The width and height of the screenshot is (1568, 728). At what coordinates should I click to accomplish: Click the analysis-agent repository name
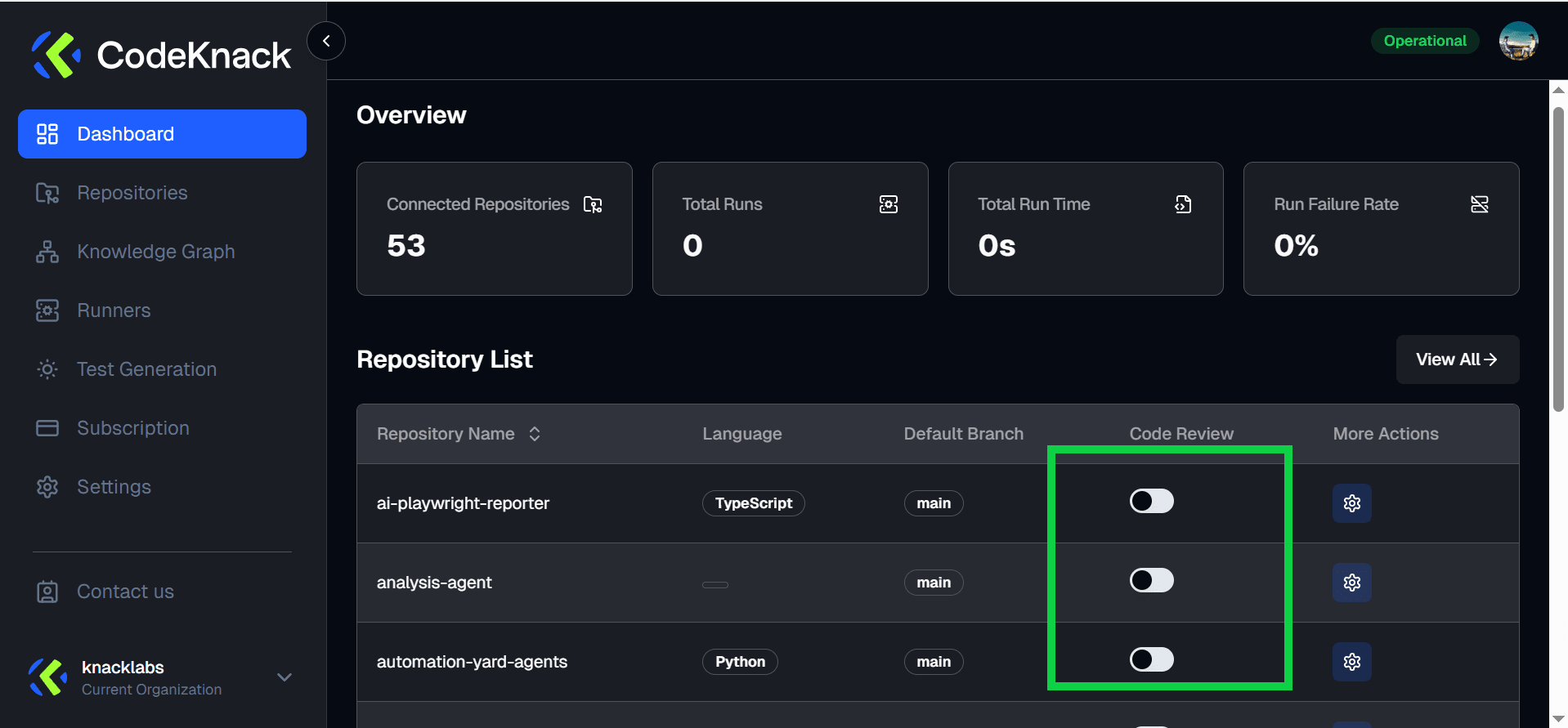[x=434, y=583]
